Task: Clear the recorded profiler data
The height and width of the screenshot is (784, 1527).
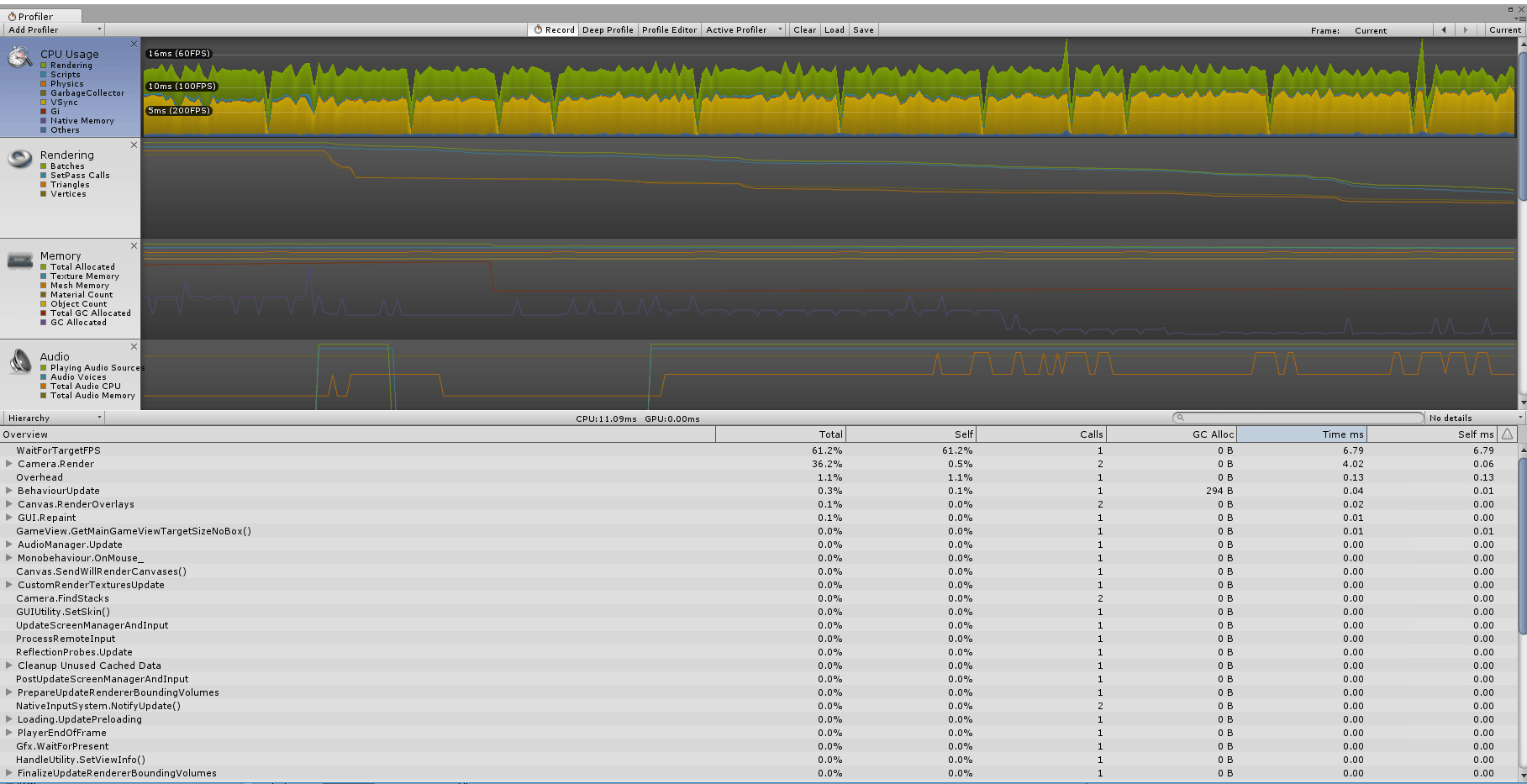Action: [804, 30]
